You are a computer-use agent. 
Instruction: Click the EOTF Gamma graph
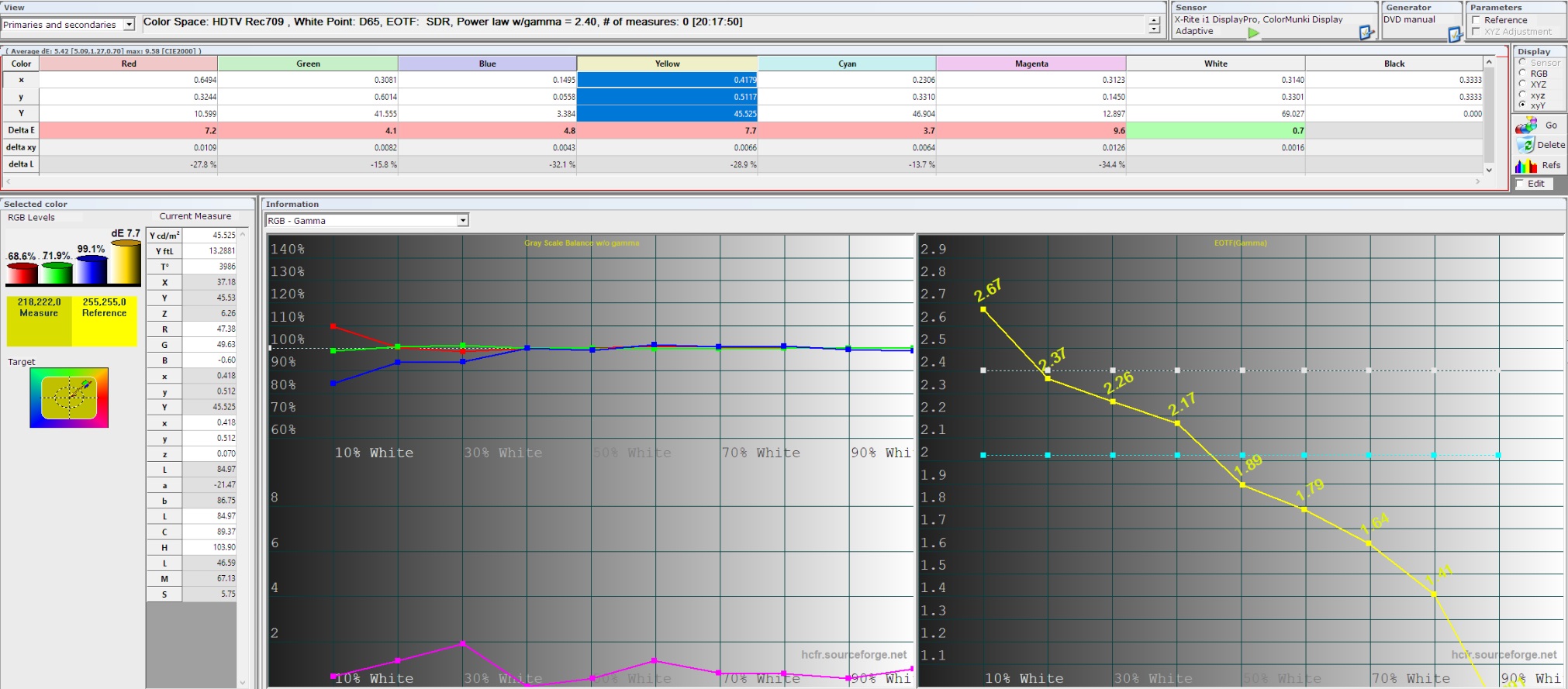coord(1240,461)
